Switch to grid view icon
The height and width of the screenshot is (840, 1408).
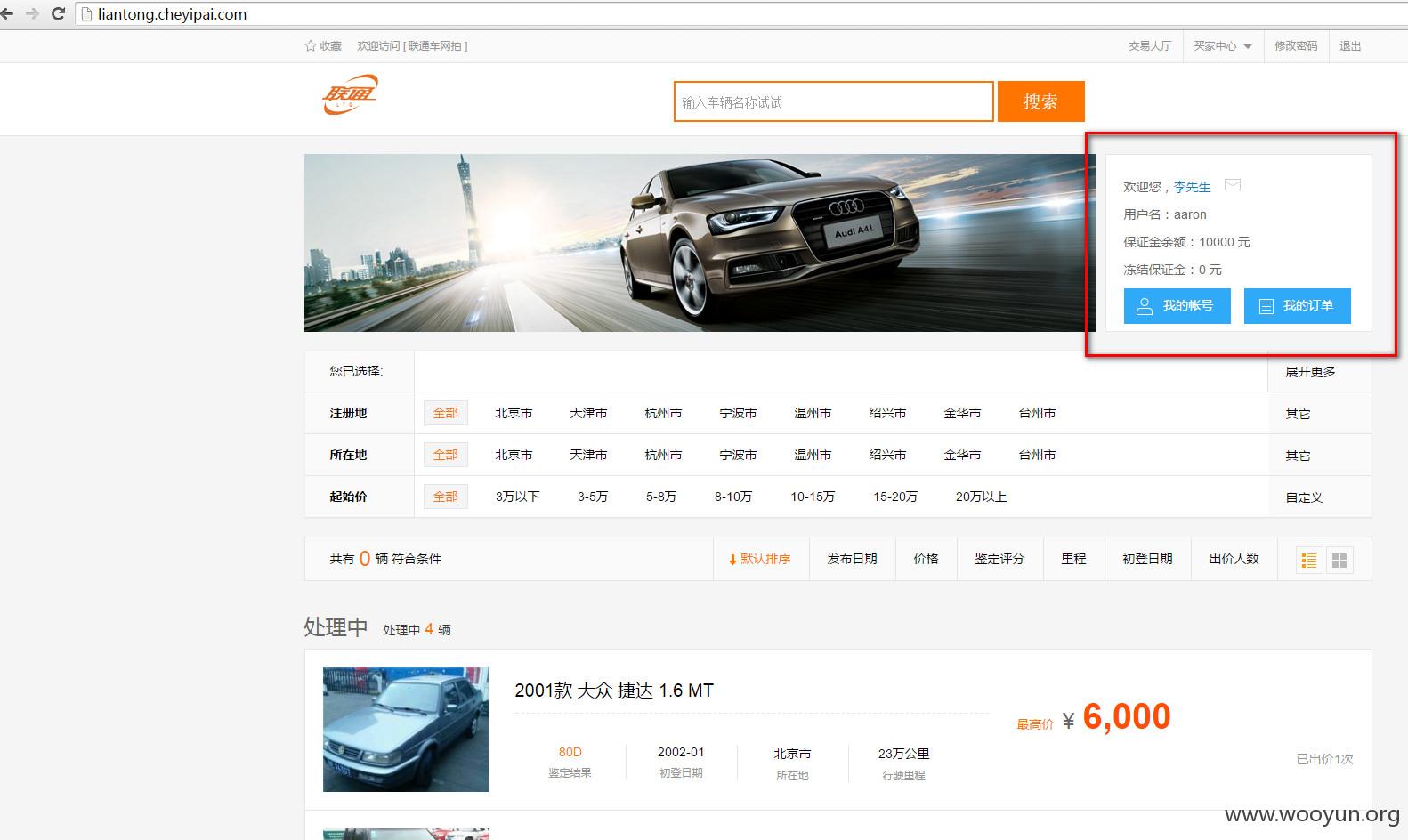point(1339,560)
